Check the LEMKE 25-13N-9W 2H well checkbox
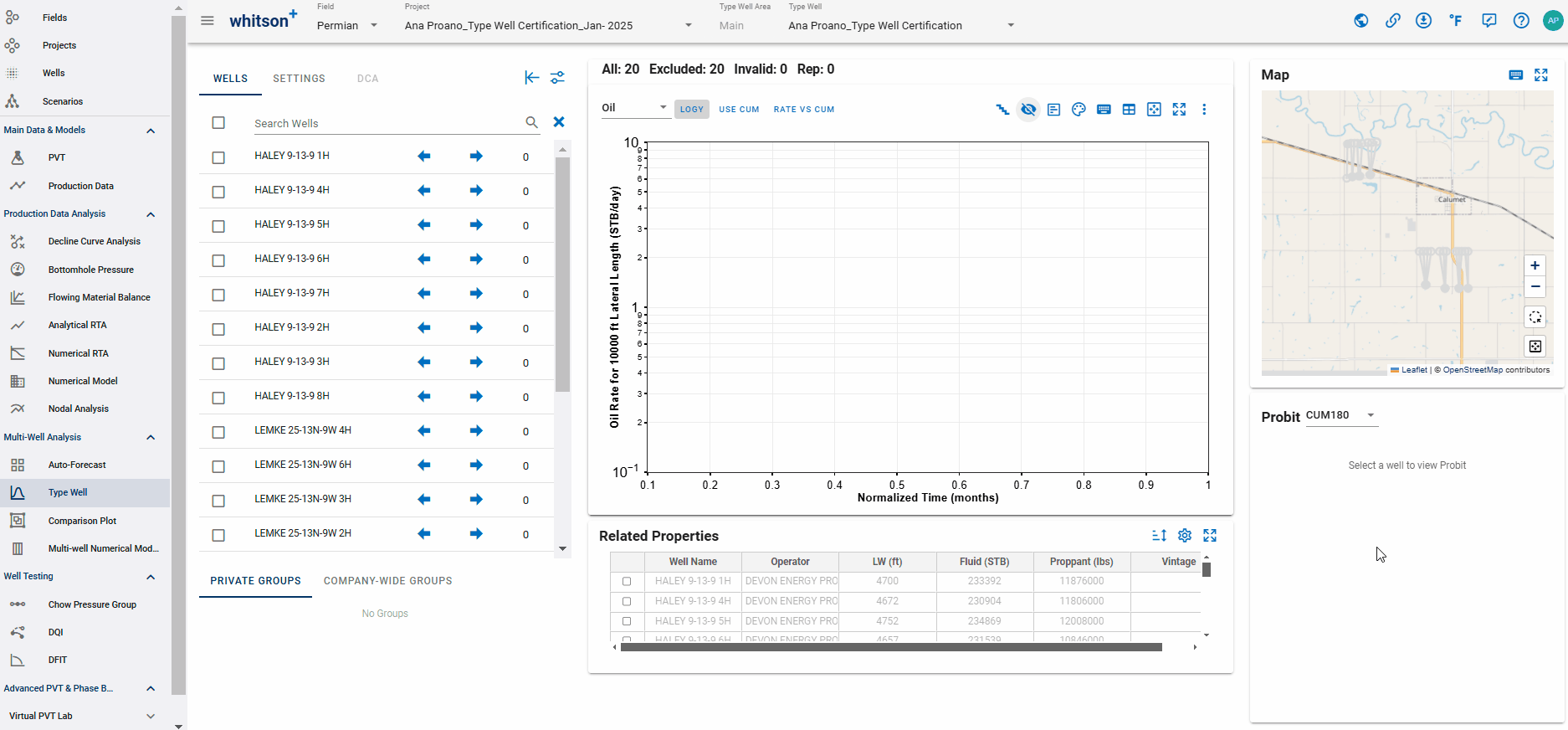 218,535
